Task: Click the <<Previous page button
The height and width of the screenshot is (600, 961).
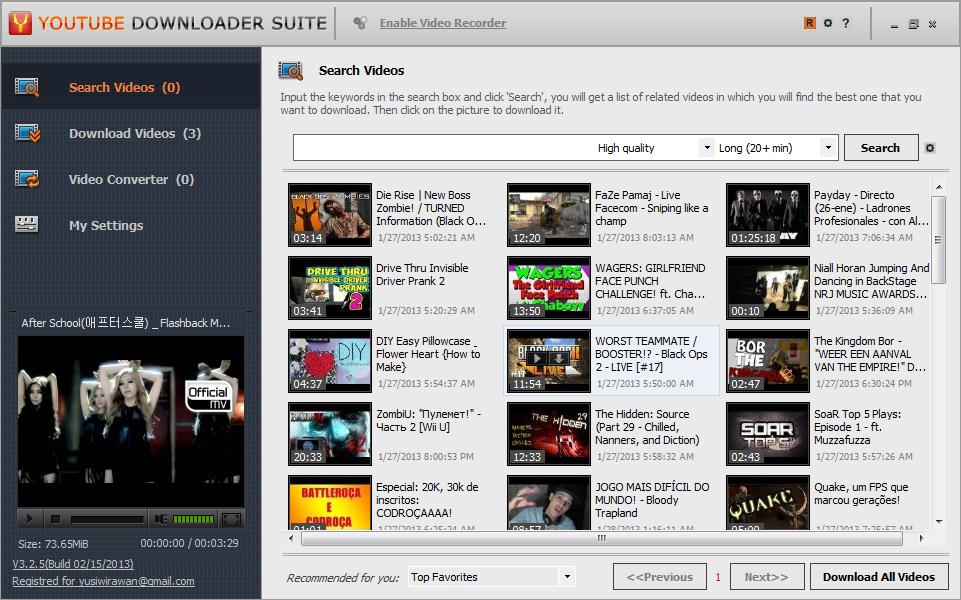Action: click(659, 577)
